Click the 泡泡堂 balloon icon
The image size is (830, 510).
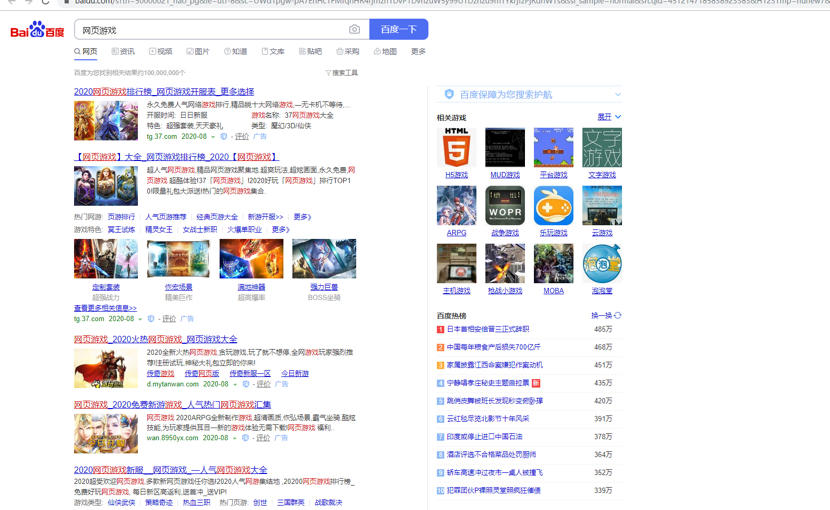click(x=602, y=263)
